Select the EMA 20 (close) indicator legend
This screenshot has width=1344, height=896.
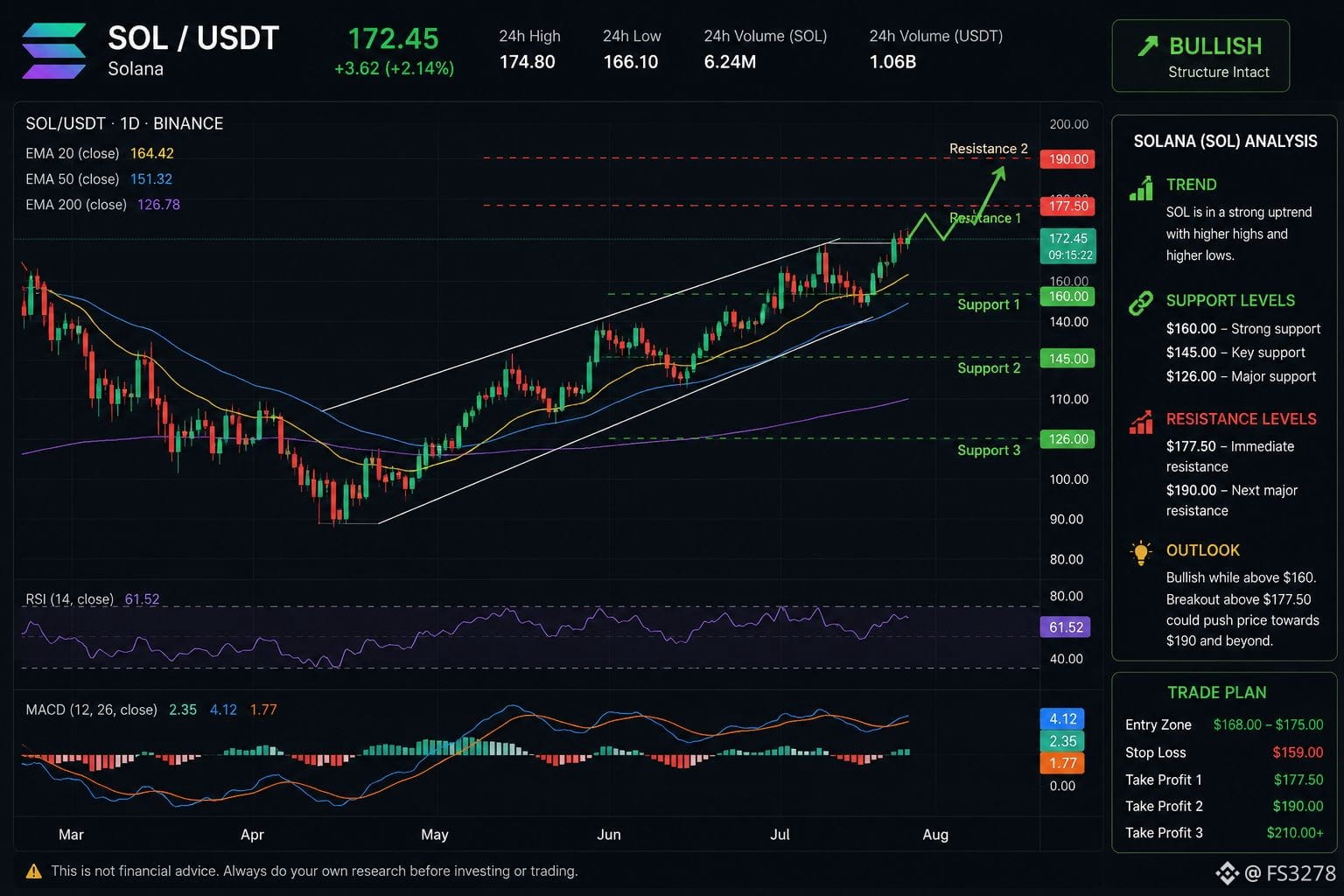100,153
